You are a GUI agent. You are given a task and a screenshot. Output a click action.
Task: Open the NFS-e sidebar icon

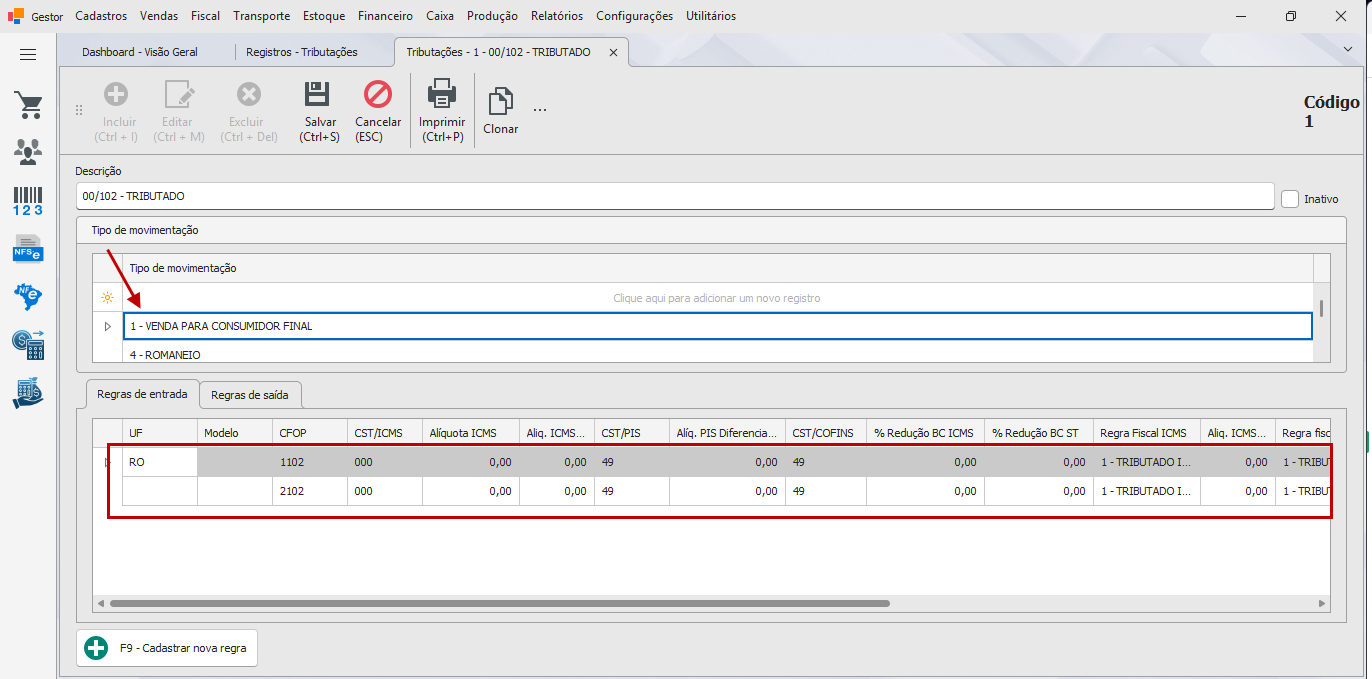(x=28, y=248)
